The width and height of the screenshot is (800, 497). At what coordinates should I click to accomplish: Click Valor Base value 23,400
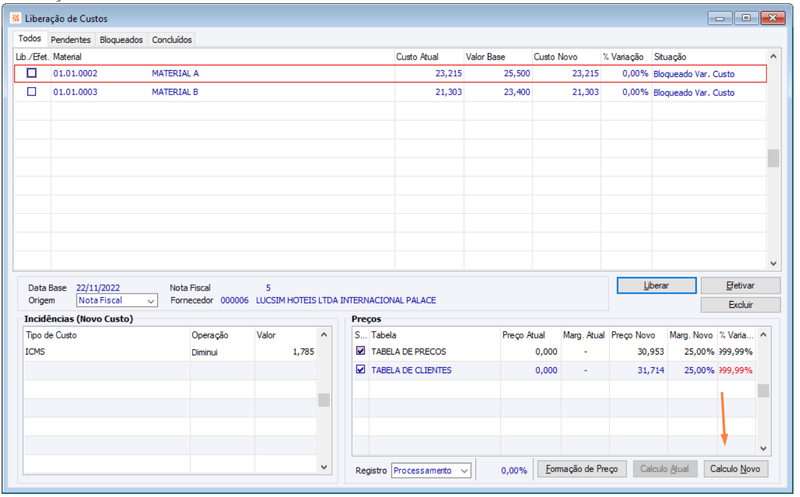tap(517, 92)
